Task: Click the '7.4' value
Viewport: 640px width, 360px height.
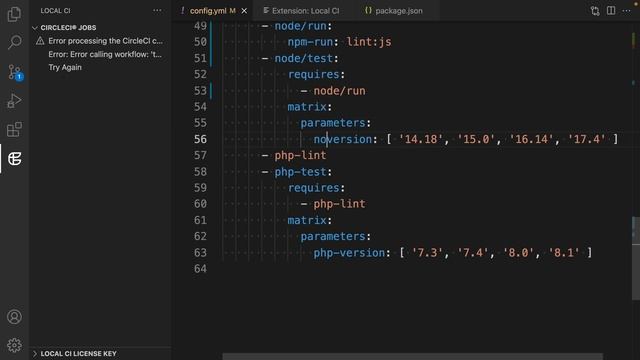Action: 473,253
